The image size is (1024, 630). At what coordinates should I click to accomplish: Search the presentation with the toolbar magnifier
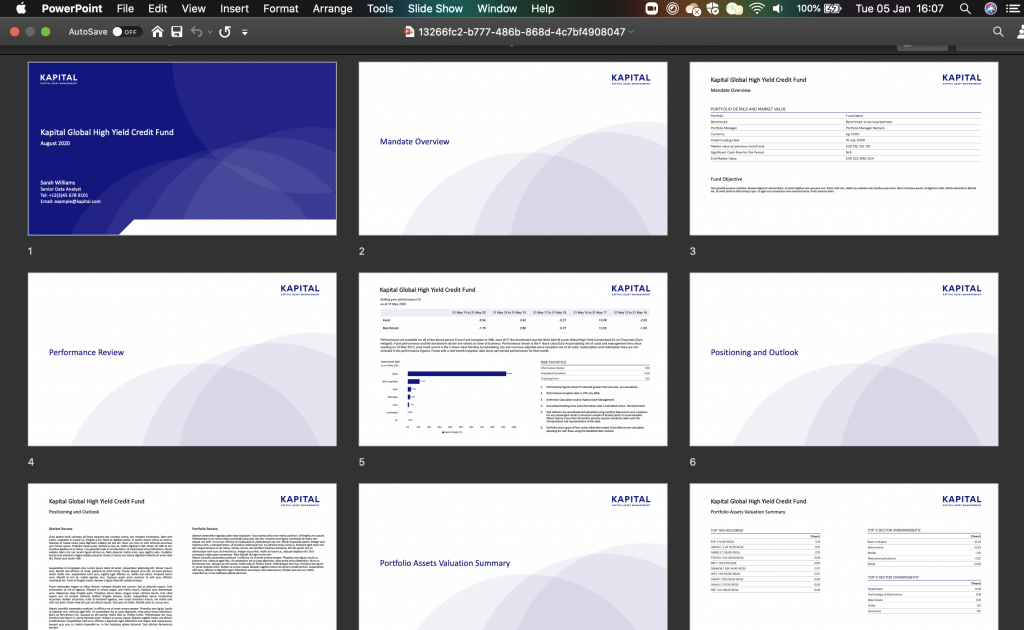coord(998,31)
